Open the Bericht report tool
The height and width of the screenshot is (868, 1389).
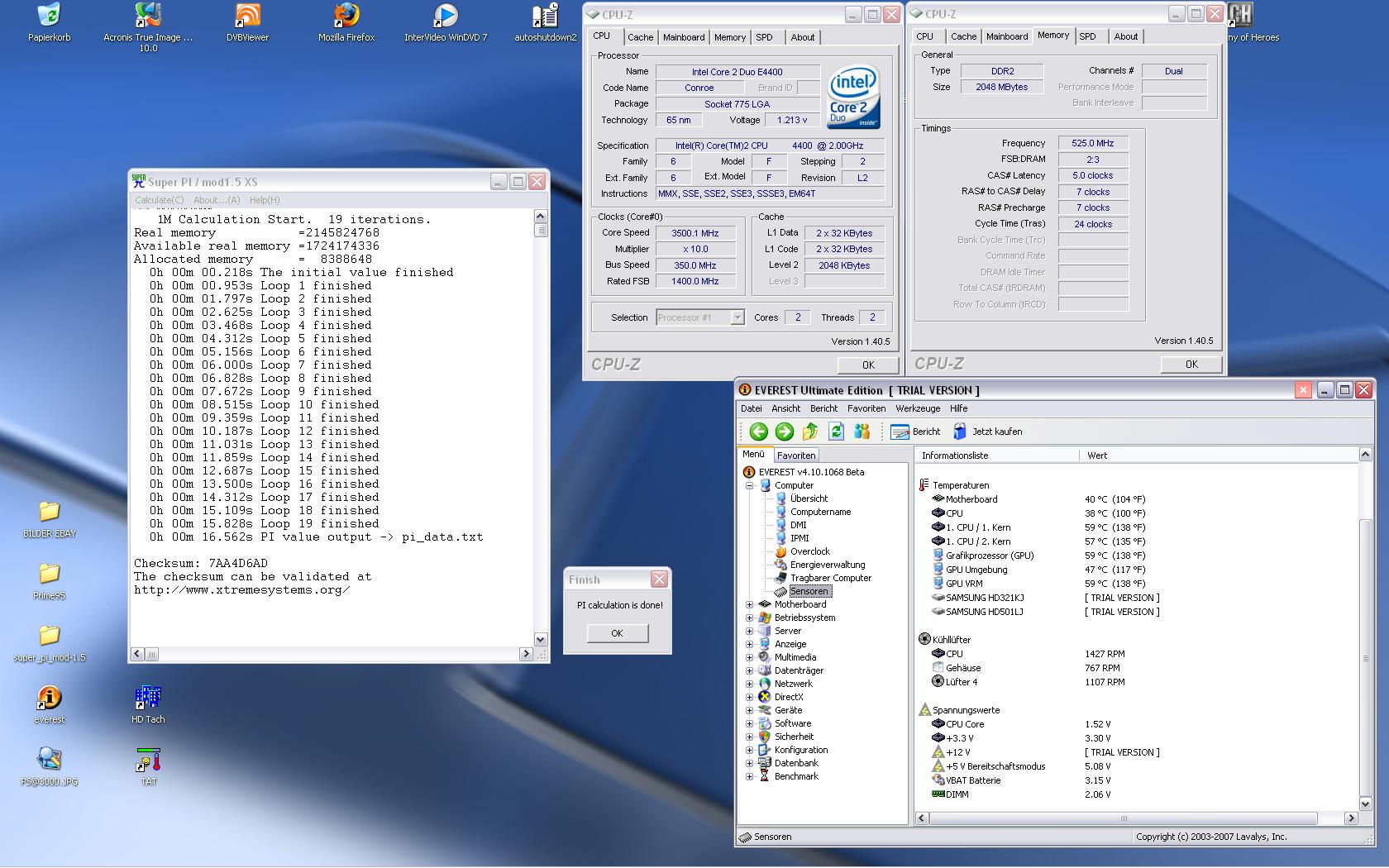click(x=915, y=432)
